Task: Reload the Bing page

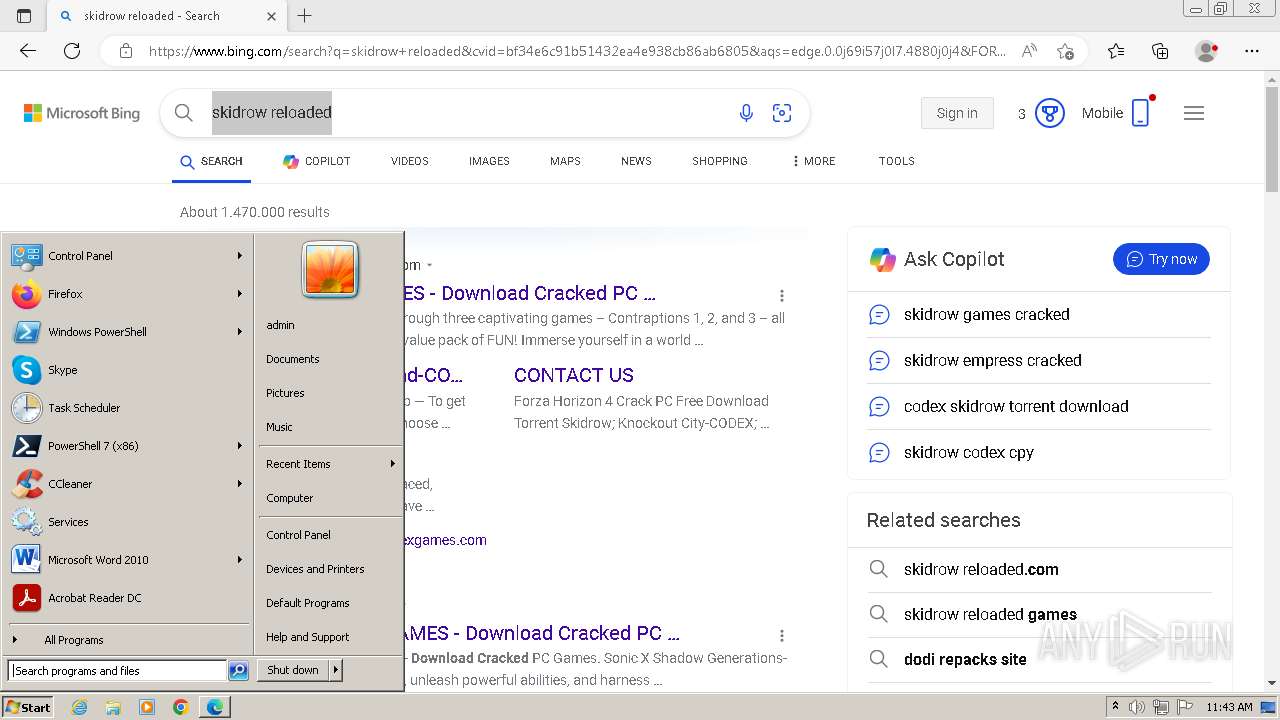Action: pos(72,51)
